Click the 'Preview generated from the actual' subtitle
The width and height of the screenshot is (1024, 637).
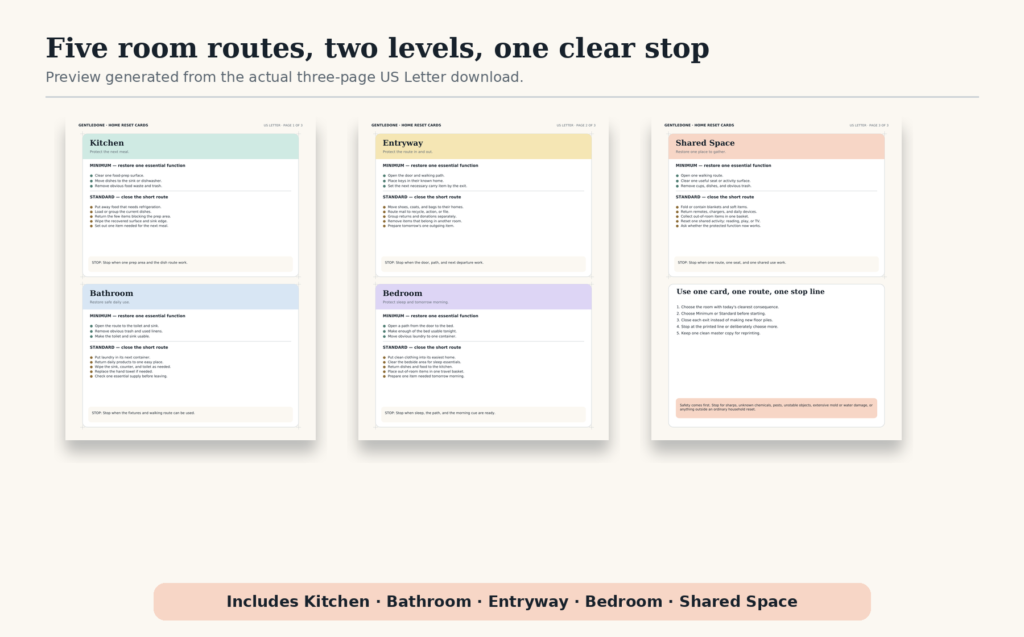[x=284, y=77]
